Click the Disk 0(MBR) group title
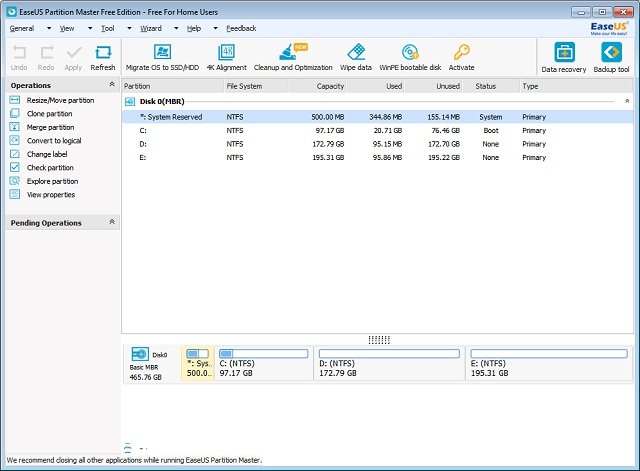 [x=162, y=101]
